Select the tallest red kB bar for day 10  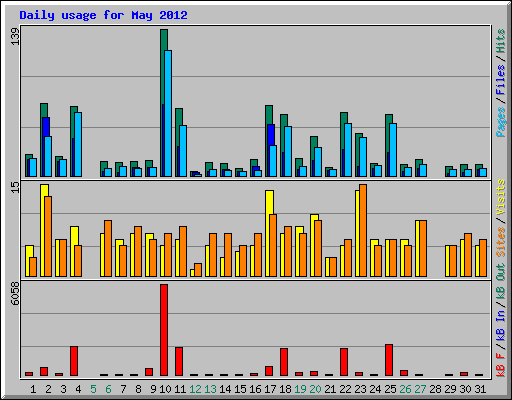tap(164, 330)
